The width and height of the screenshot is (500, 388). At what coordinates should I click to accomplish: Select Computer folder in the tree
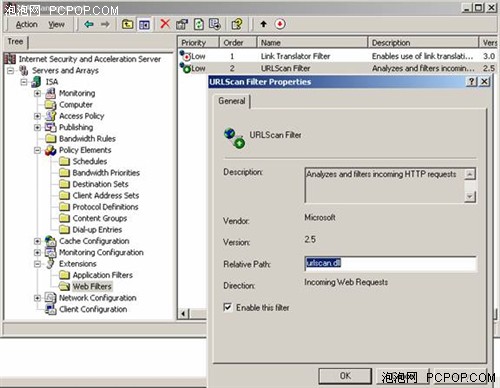[x=76, y=105]
